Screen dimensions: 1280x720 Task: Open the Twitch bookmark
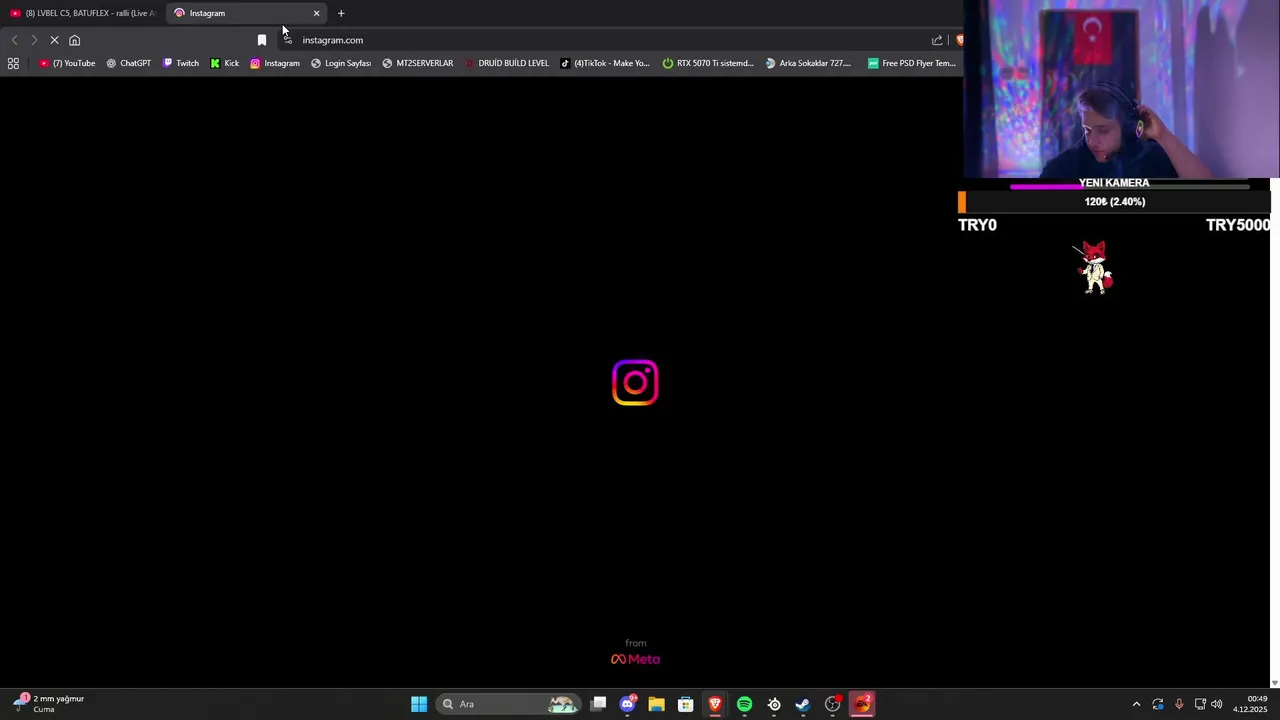click(x=181, y=63)
